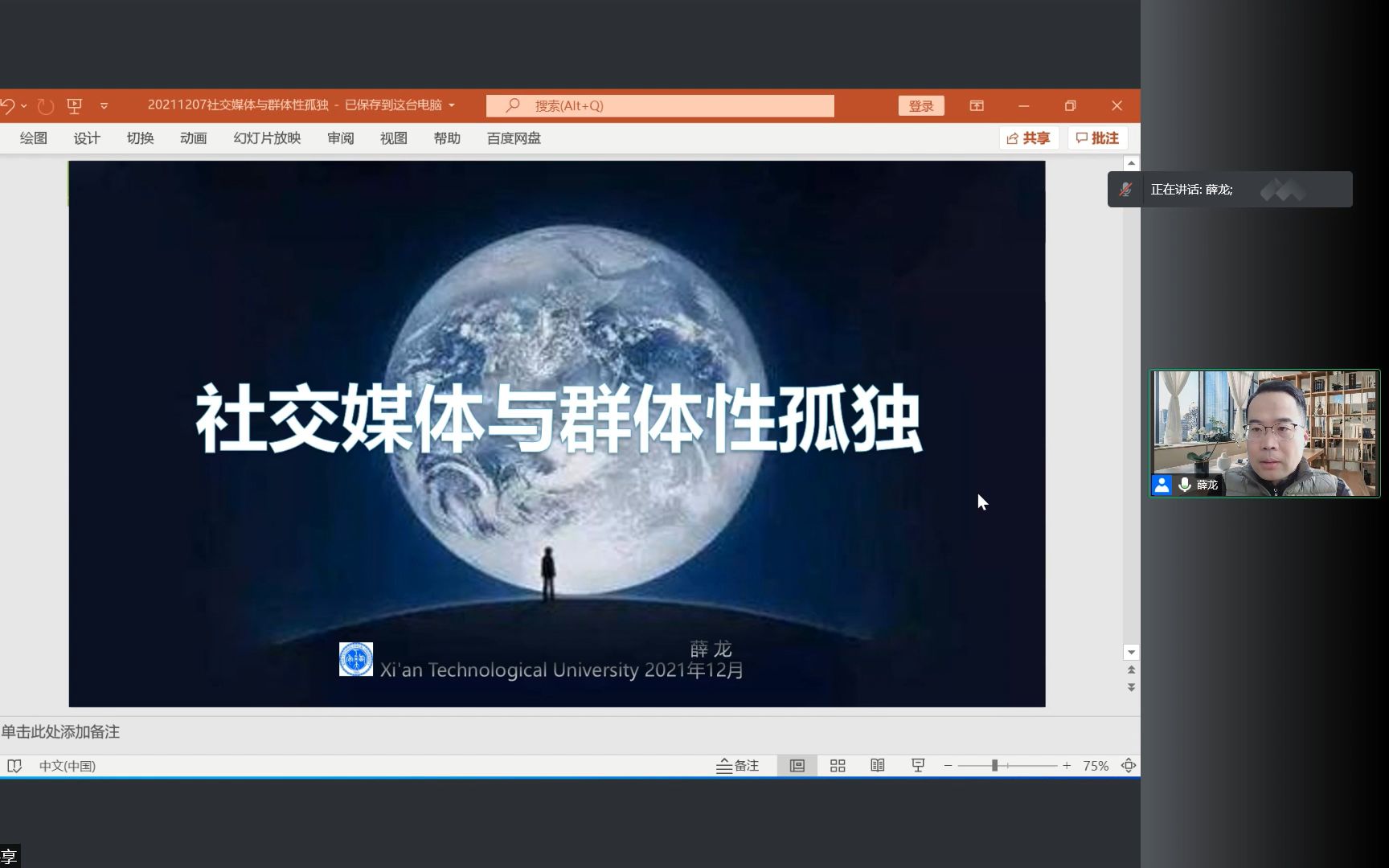Image resolution: width=1389 pixels, height=868 pixels.
Task: Switch to Reading view icon
Action: click(878, 766)
